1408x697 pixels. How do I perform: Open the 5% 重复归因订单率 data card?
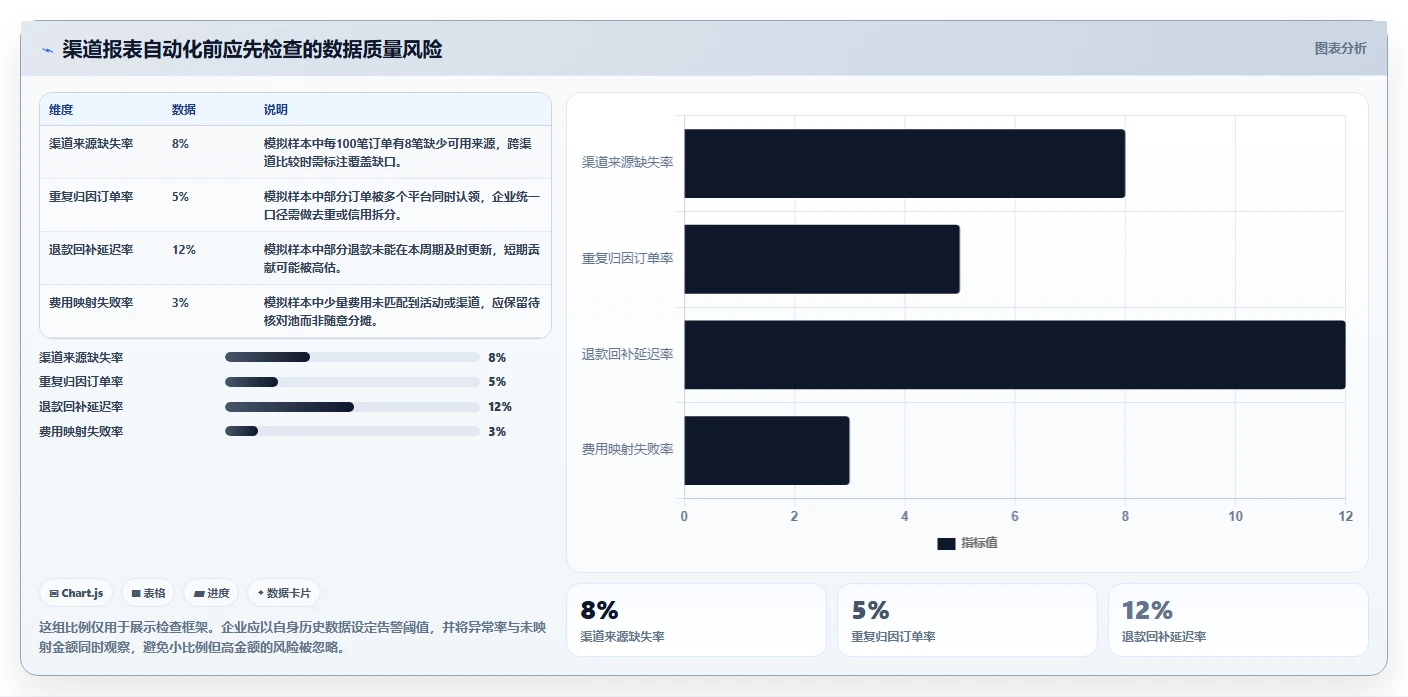(x=967, y=620)
